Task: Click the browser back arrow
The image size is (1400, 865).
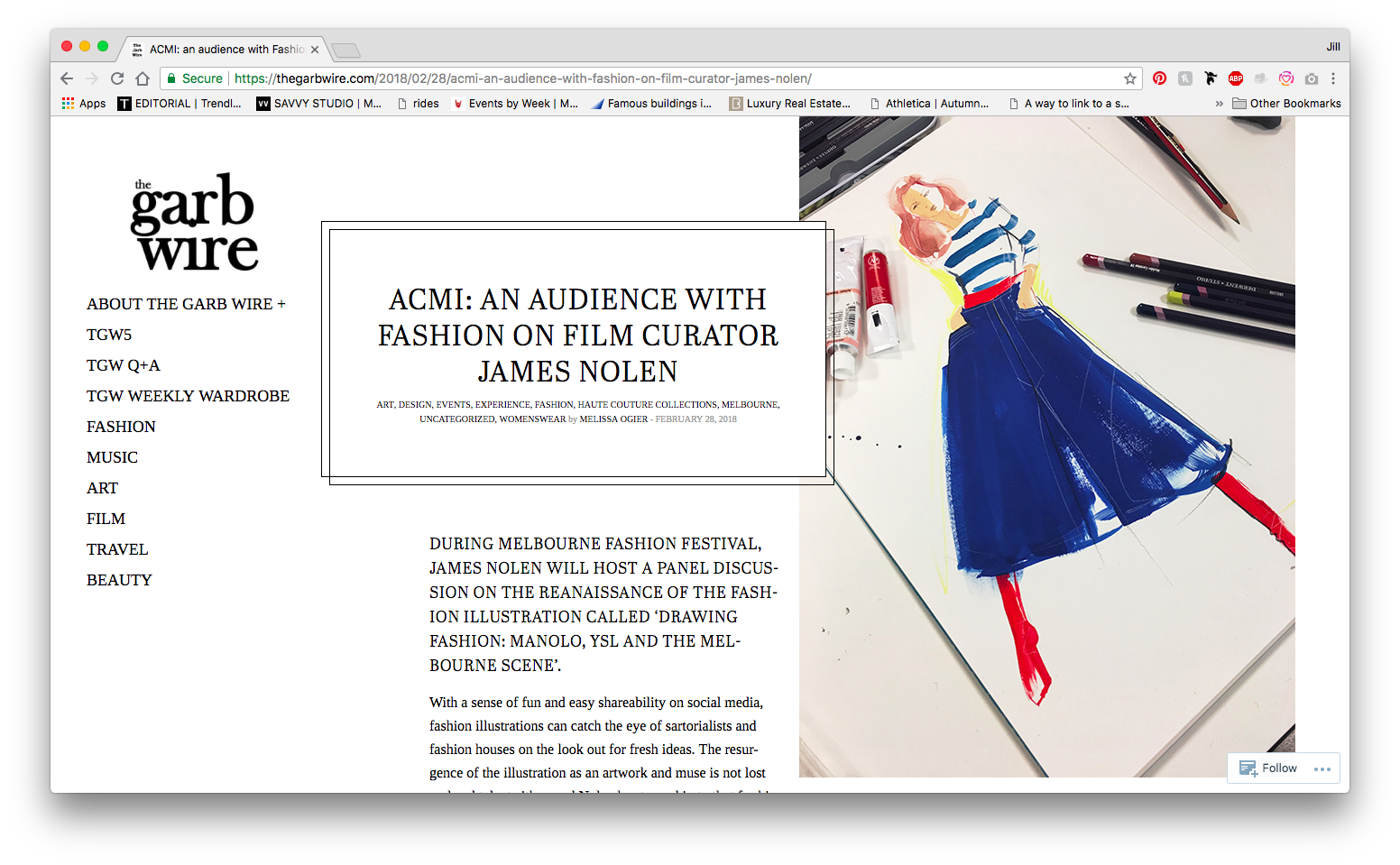Action: coord(67,78)
